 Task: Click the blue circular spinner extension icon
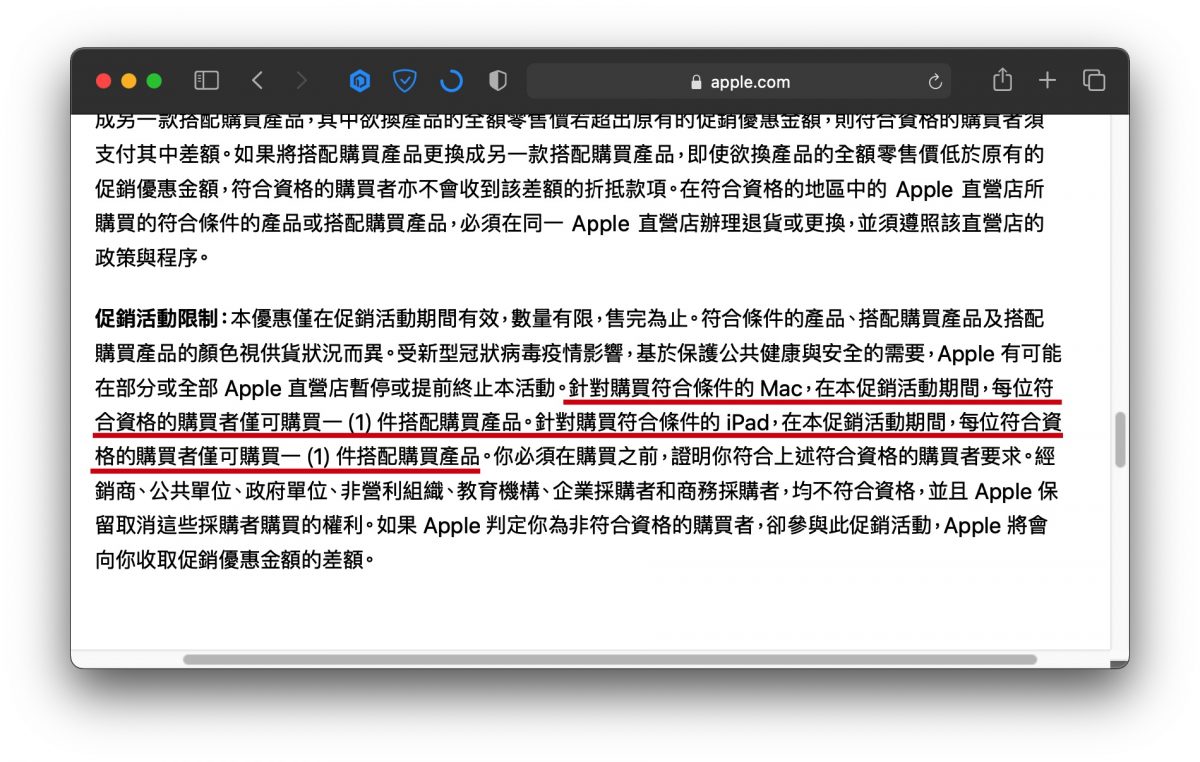451,81
